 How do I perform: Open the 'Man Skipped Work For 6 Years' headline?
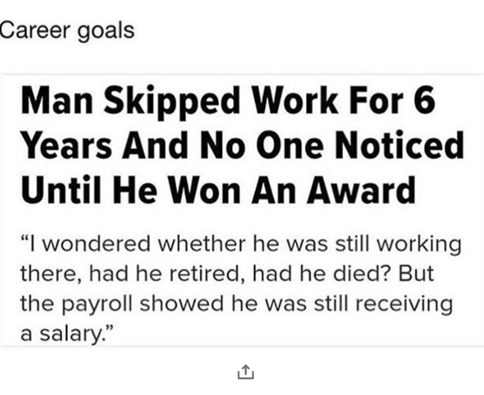(243, 145)
